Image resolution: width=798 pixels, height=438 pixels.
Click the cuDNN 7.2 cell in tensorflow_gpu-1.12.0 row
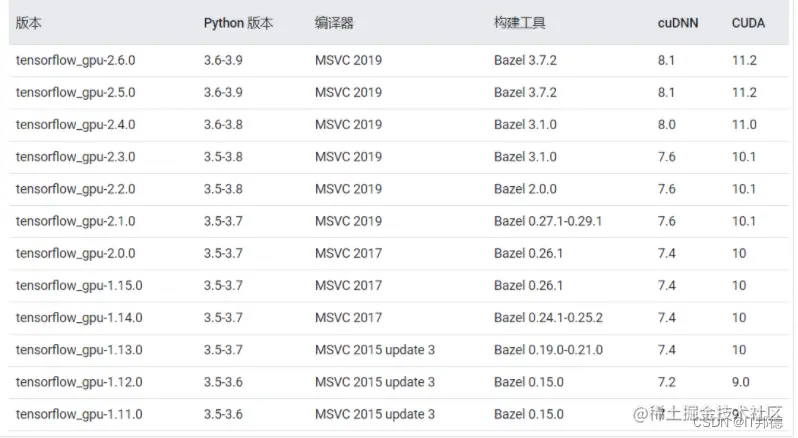tap(667, 382)
